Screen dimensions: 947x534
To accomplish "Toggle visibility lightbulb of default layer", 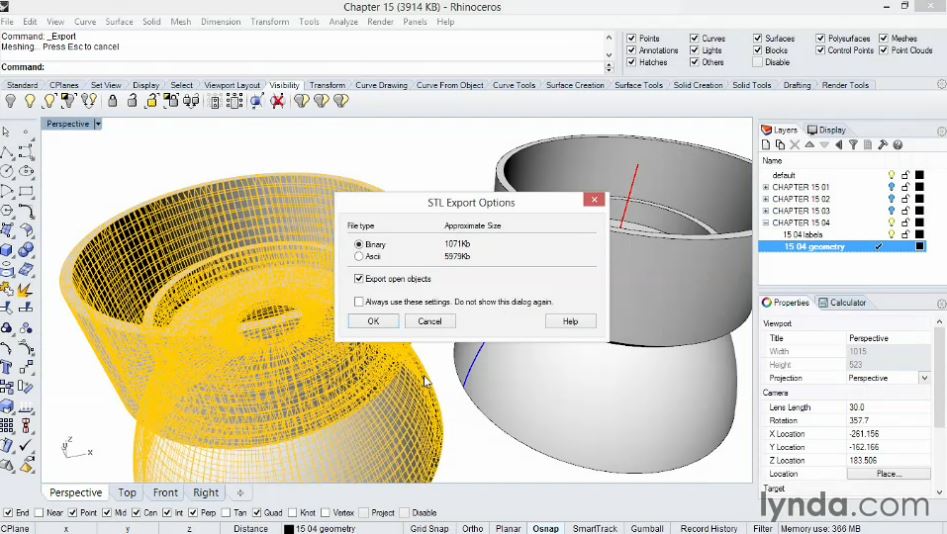I will 891,175.
